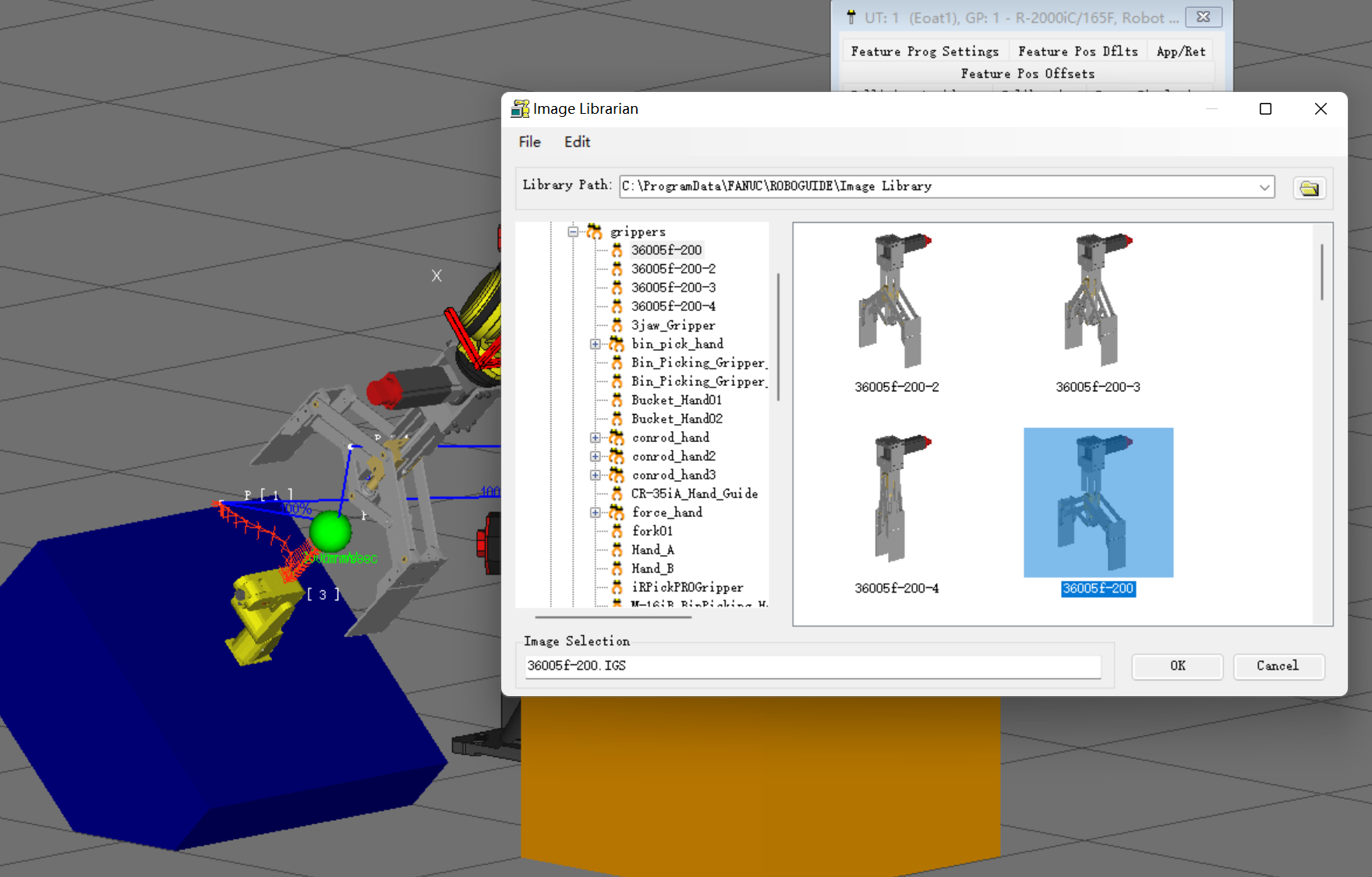Select Bucket_Hand01 in the tree
1372x877 pixels.
(677, 400)
